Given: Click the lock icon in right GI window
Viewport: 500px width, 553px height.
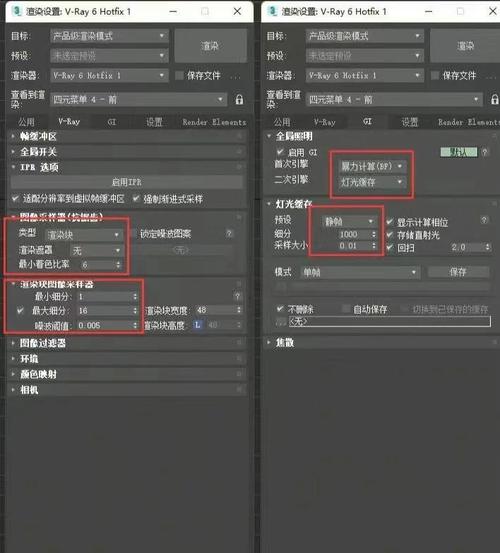Looking at the screenshot, I should point(495,100).
